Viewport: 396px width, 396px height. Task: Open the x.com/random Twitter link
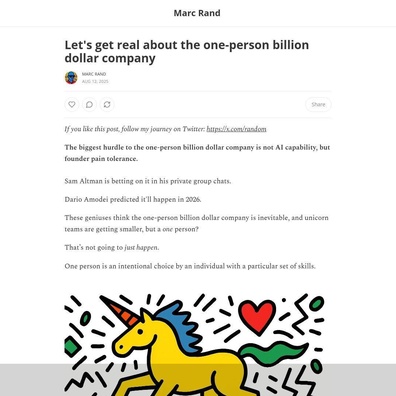pos(236,129)
